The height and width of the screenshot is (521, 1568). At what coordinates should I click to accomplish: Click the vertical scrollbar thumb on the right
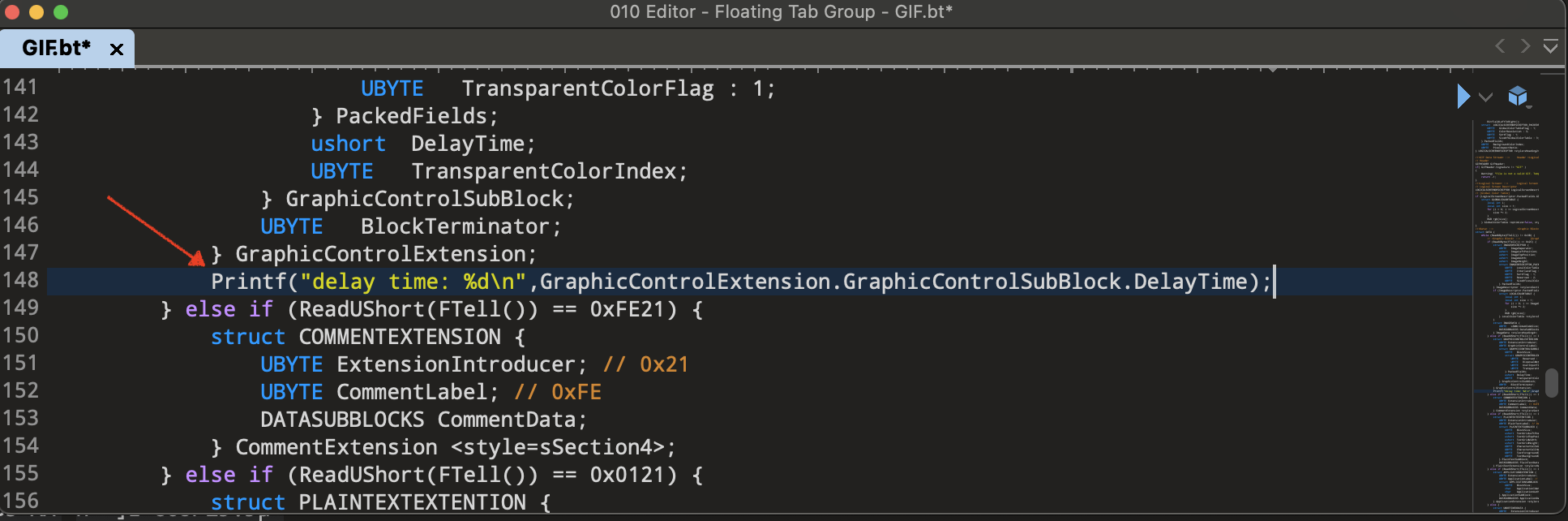(x=1551, y=381)
